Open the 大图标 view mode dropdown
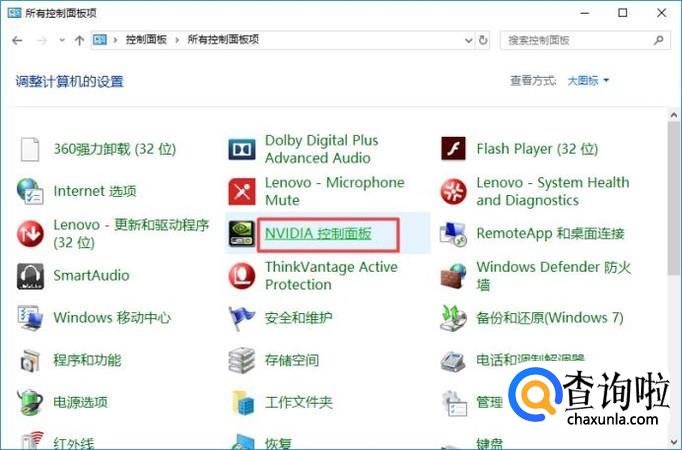The height and width of the screenshot is (450, 682). (588, 80)
